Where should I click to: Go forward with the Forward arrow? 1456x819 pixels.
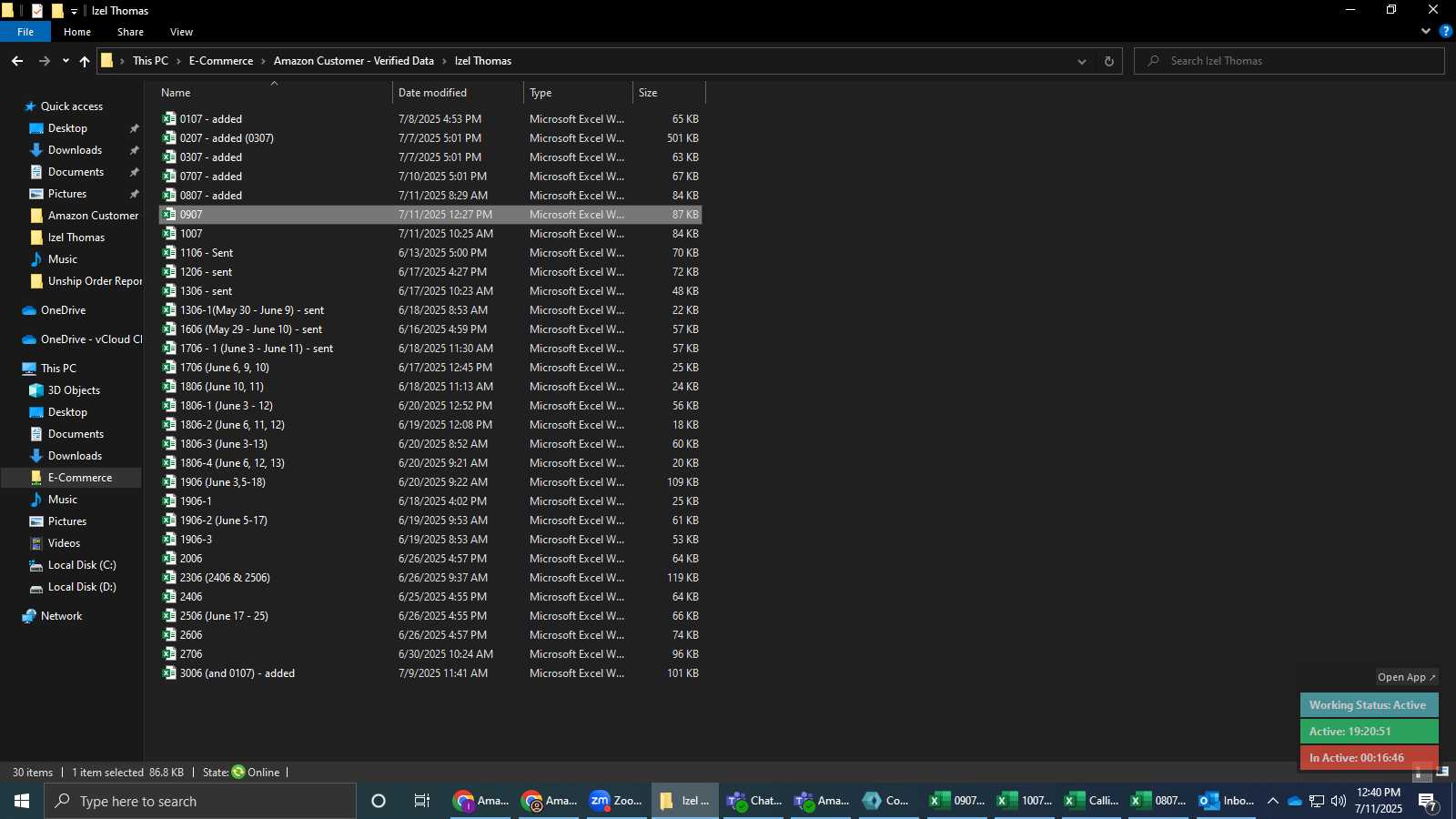(x=44, y=61)
